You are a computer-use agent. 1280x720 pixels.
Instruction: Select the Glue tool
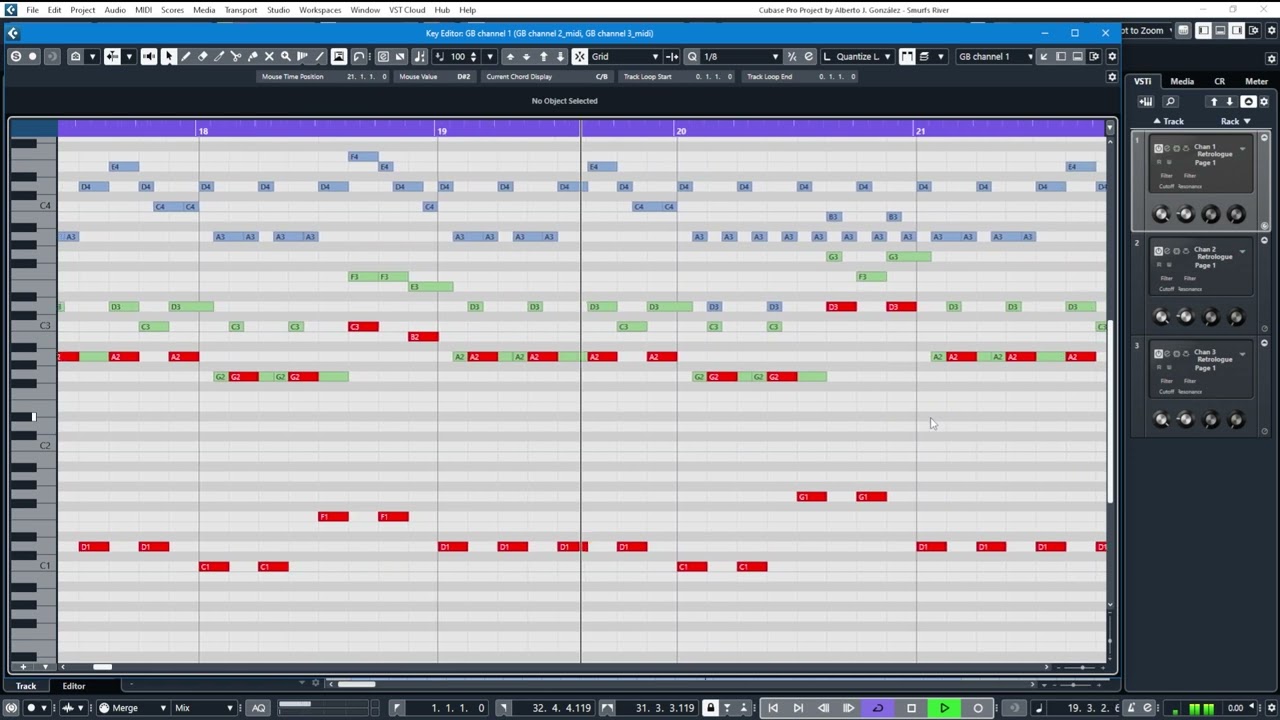tap(253, 57)
